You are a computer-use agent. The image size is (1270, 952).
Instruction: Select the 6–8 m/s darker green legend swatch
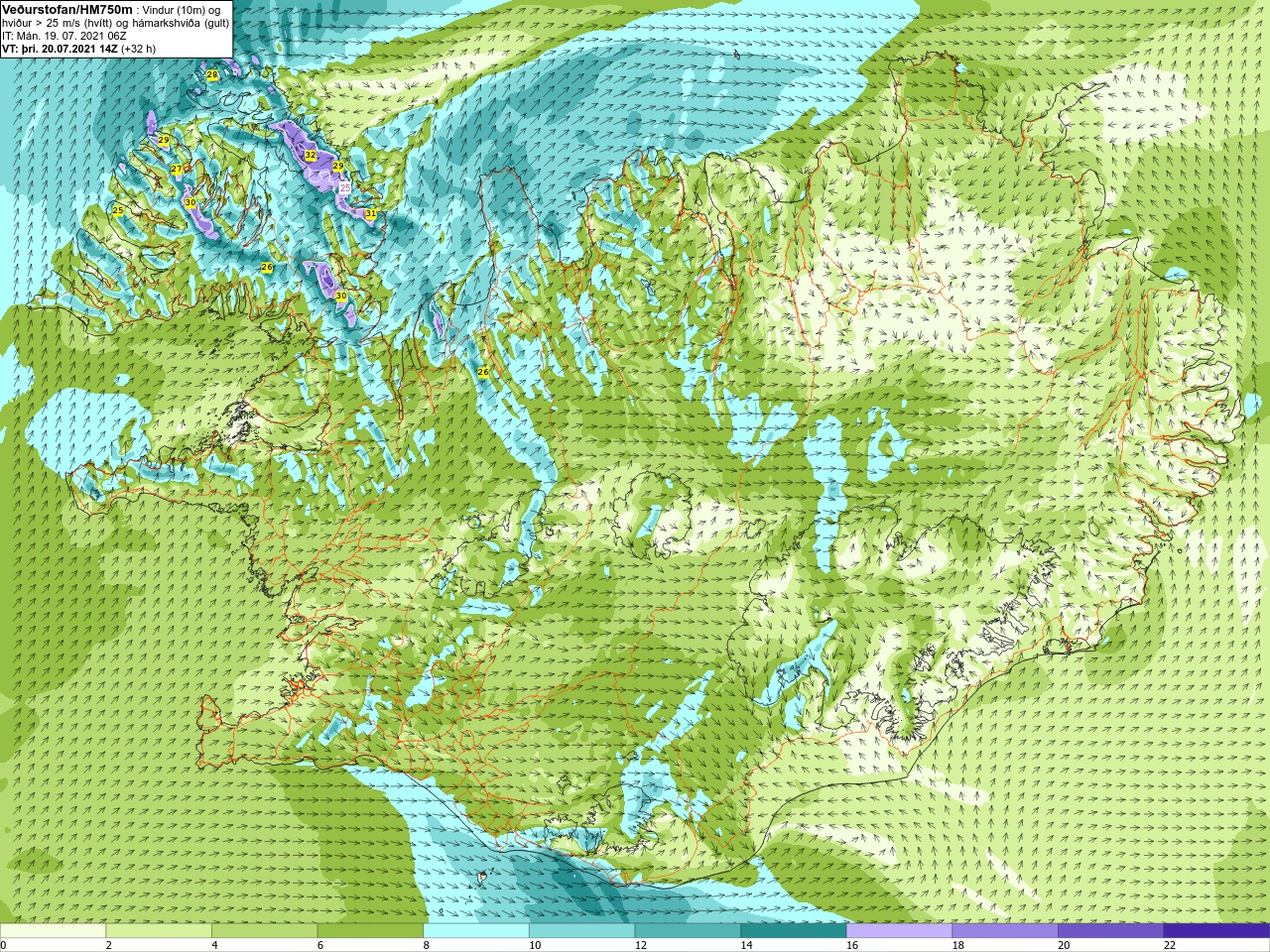[370, 931]
